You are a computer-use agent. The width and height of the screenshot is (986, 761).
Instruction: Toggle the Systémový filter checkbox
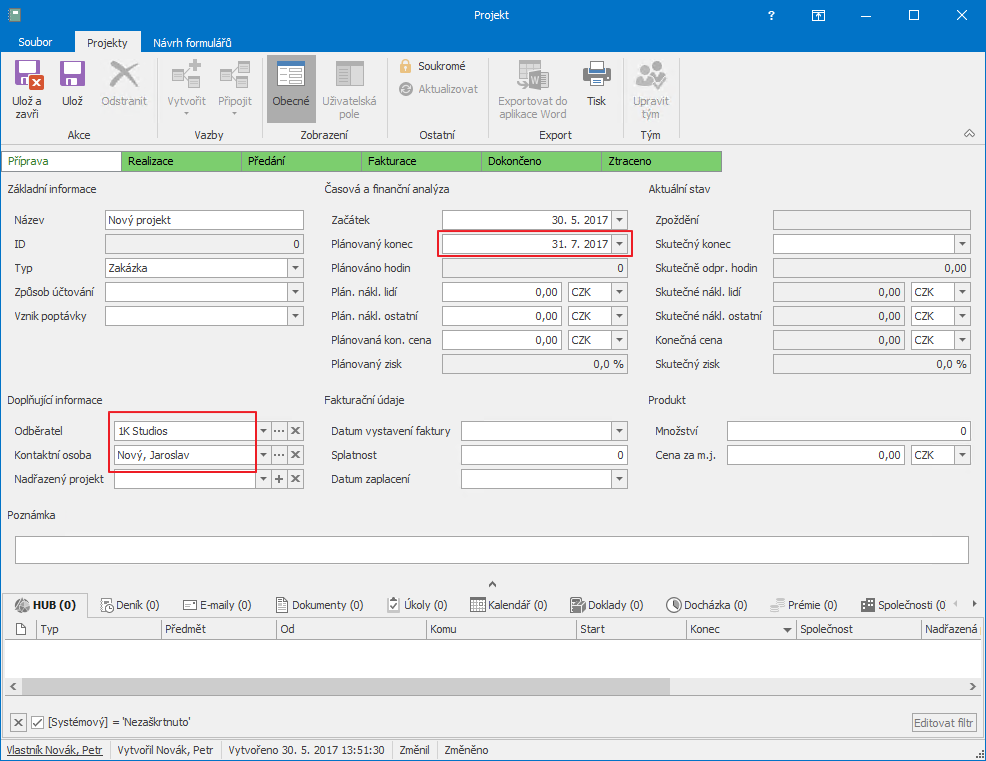click(38, 722)
